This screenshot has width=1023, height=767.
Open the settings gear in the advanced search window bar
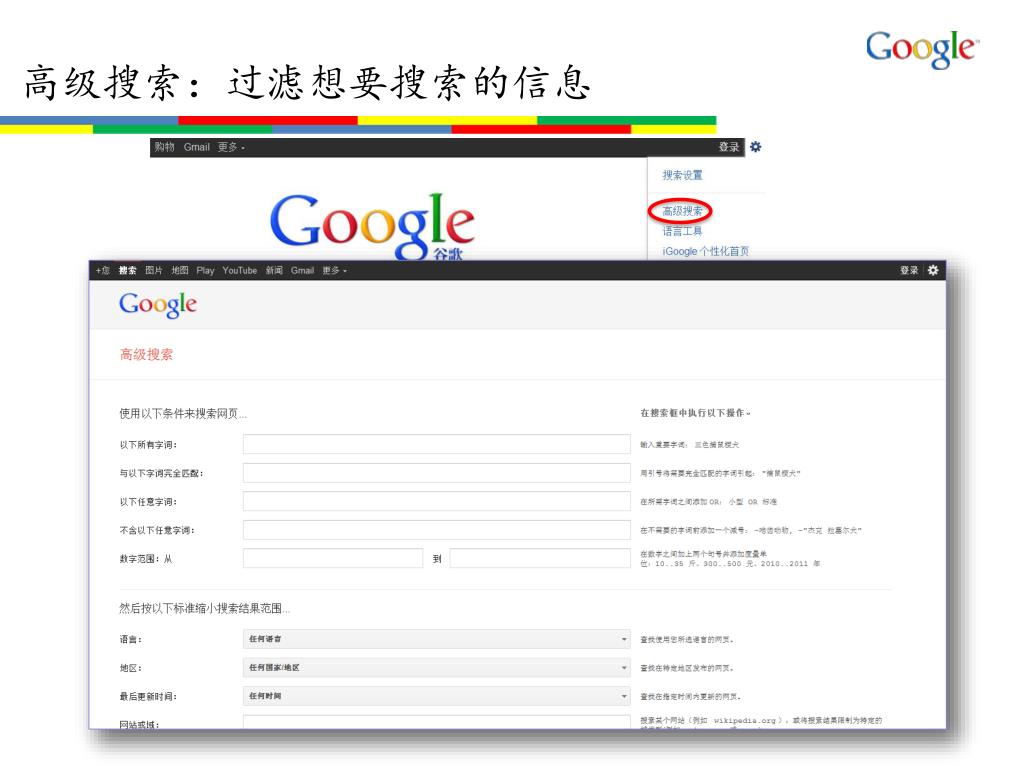[x=933, y=270]
